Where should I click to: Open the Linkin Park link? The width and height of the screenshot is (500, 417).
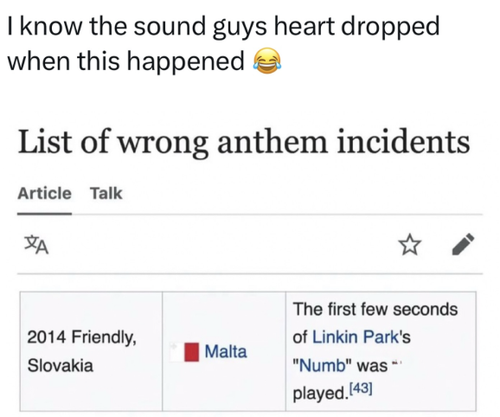tap(355, 337)
